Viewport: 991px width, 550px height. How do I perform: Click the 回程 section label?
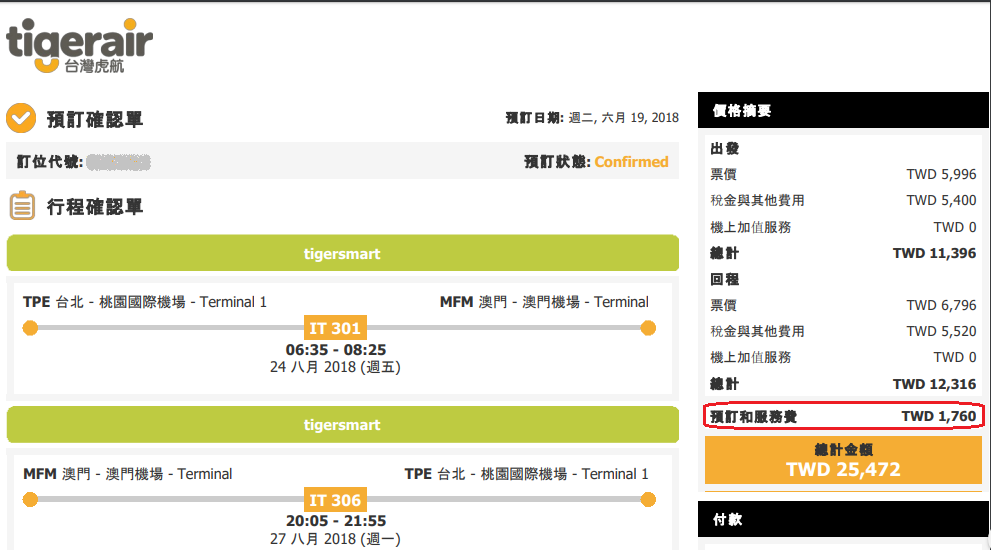pyautogui.click(x=725, y=279)
